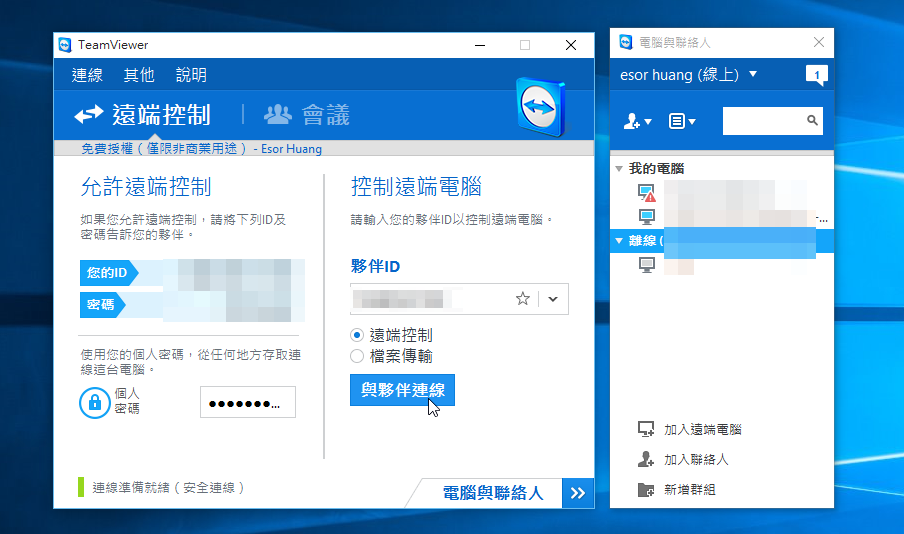
Task: Click the 您的ID label
Action: tap(107, 273)
